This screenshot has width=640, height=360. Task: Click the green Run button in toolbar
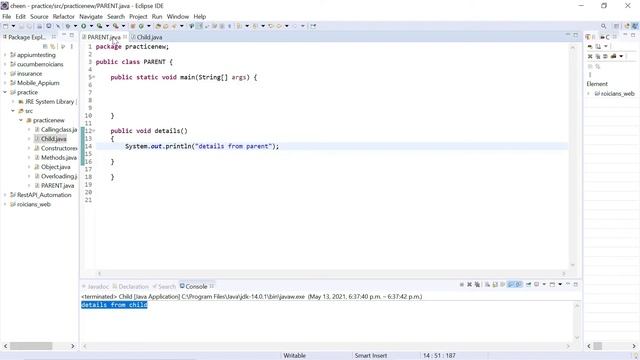point(83,26)
